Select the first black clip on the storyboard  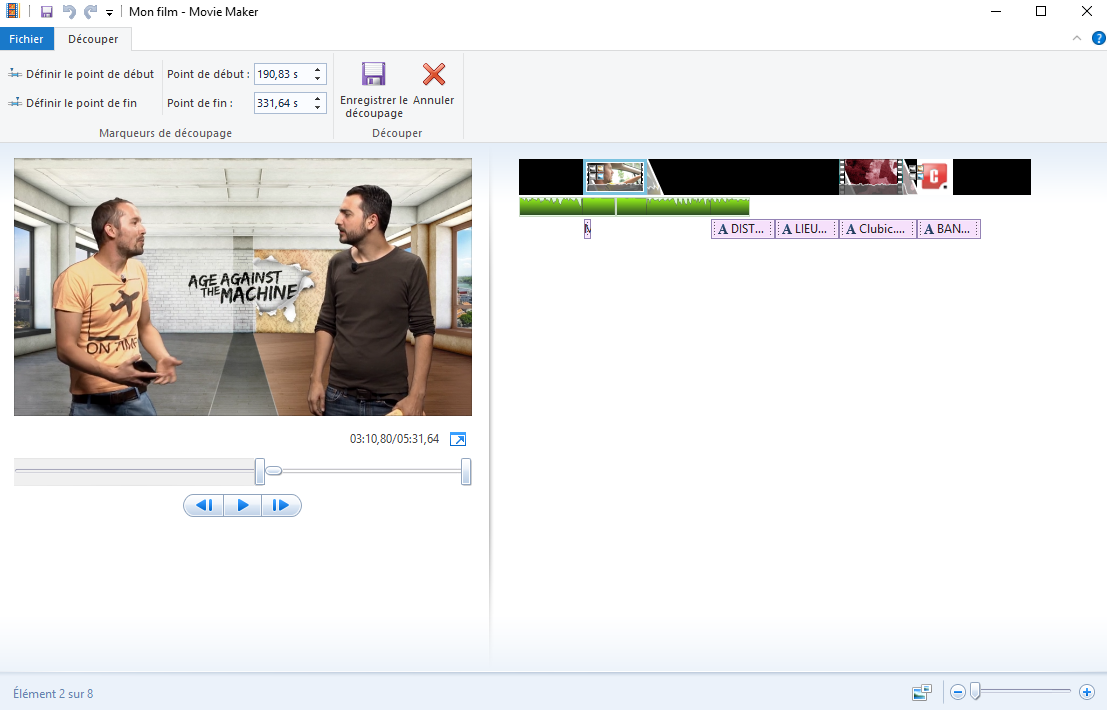551,176
